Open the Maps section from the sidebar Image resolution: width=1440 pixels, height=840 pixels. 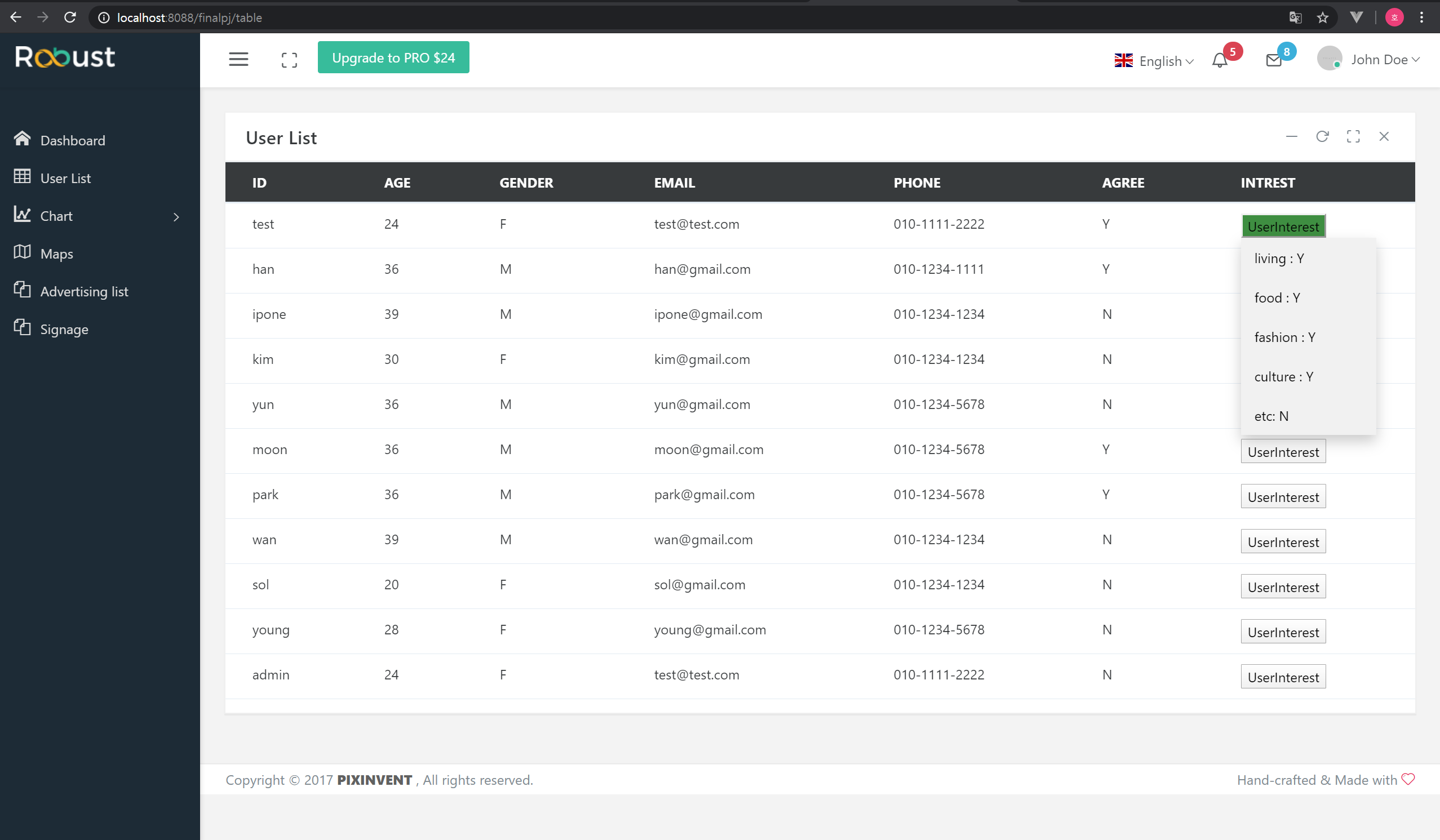point(56,253)
